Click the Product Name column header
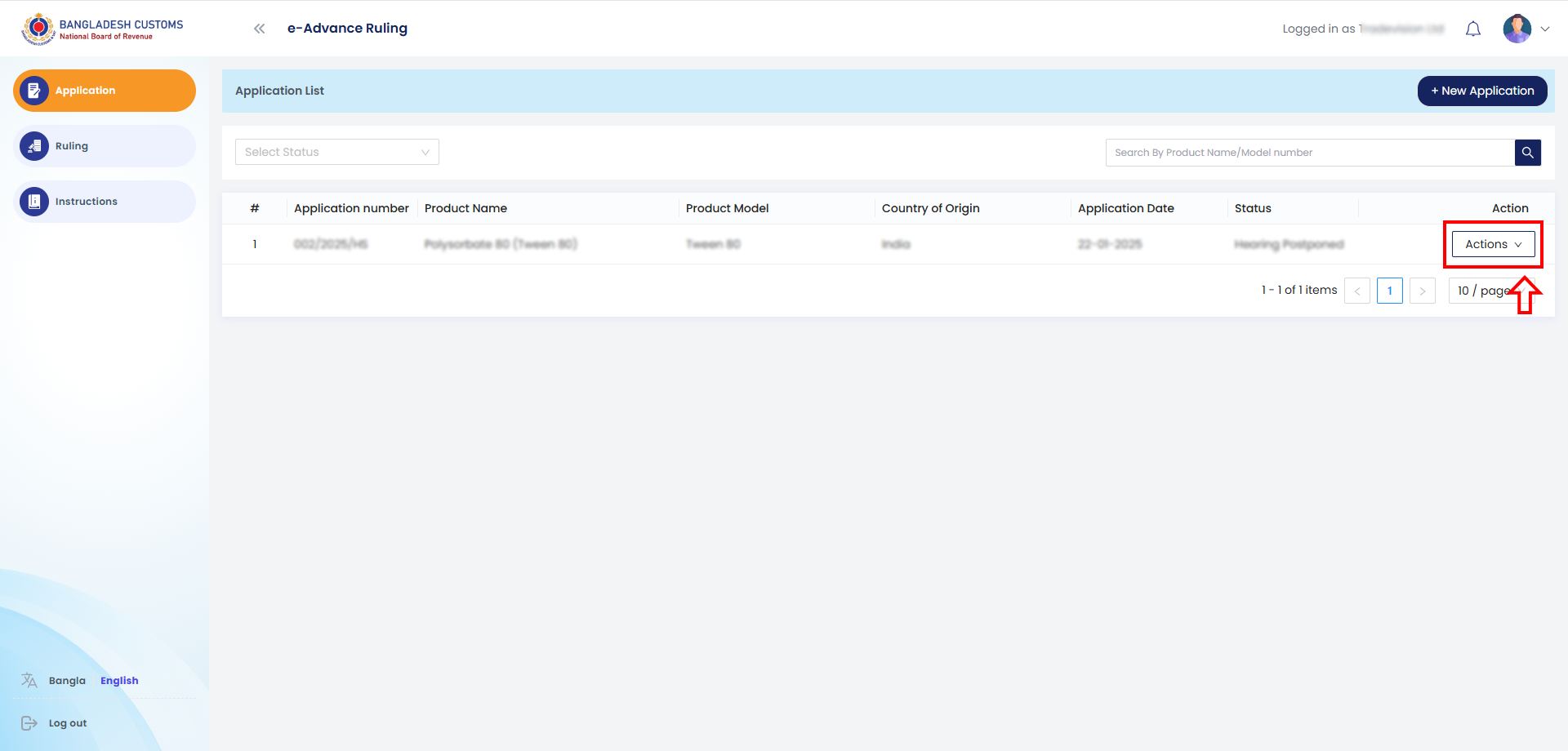The height and width of the screenshot is (751, 1568). point(465,208)
